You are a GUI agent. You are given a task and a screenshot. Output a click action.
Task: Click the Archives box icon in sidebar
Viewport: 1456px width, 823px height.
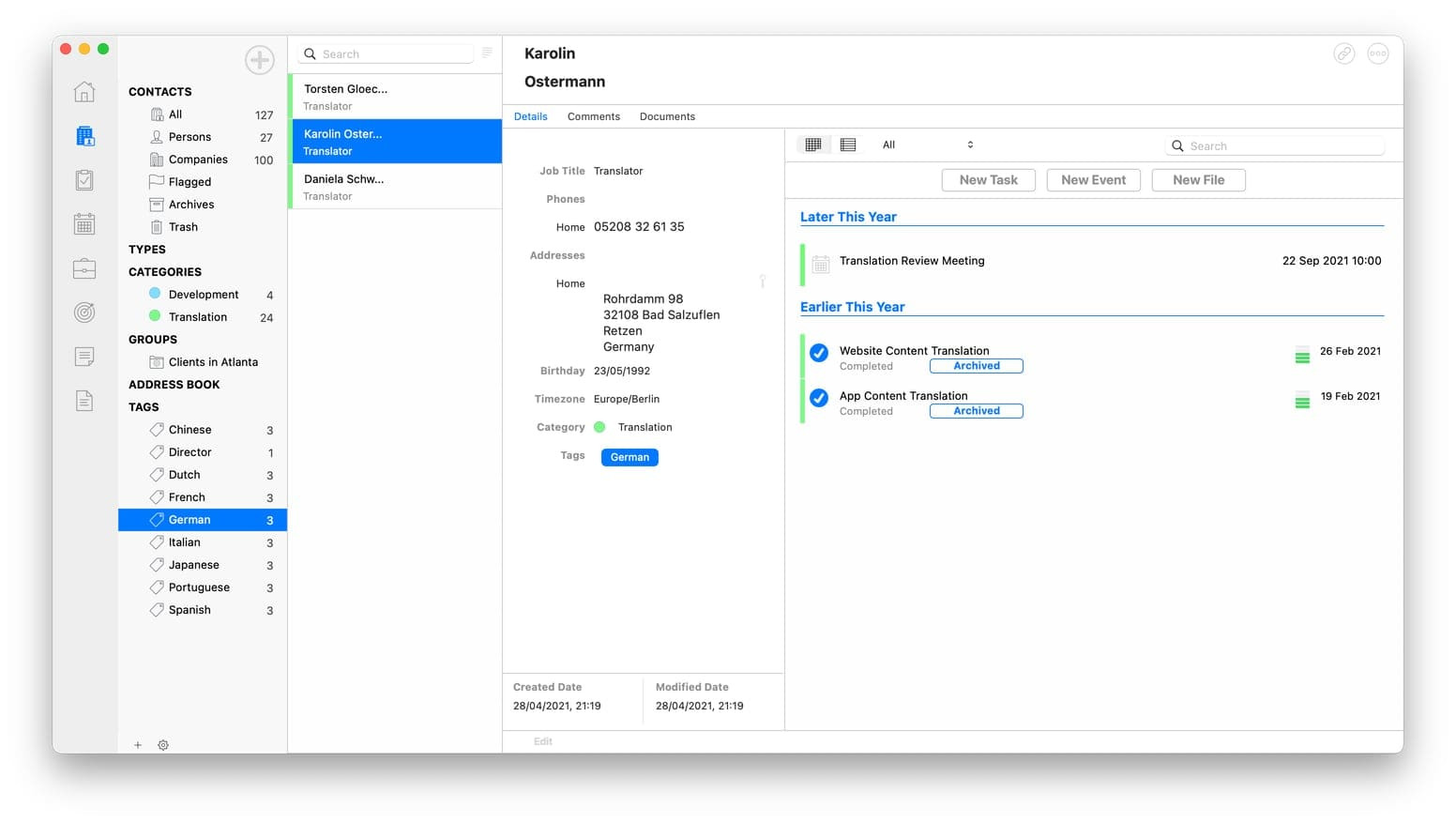coord(157,205)
